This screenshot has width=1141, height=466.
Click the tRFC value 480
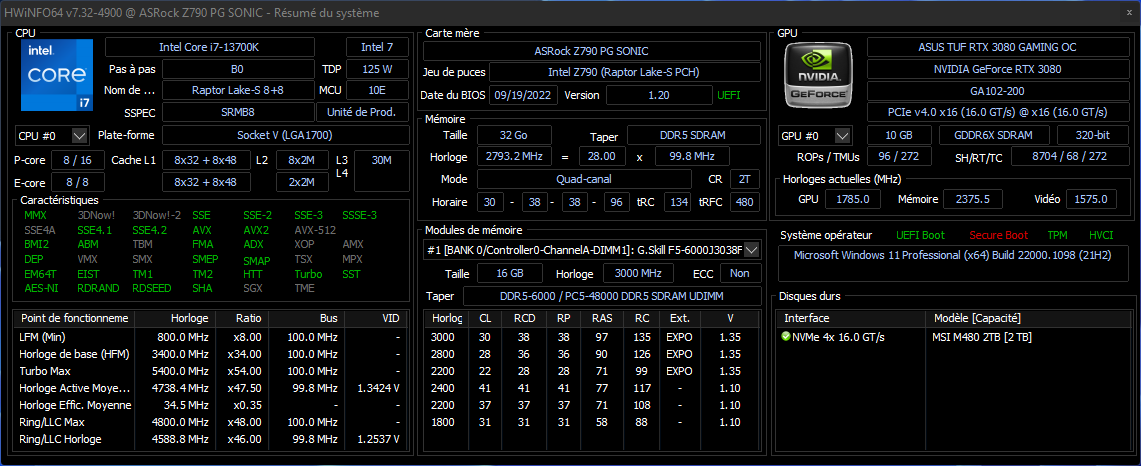pyautogui.click(x=745, y=202)
